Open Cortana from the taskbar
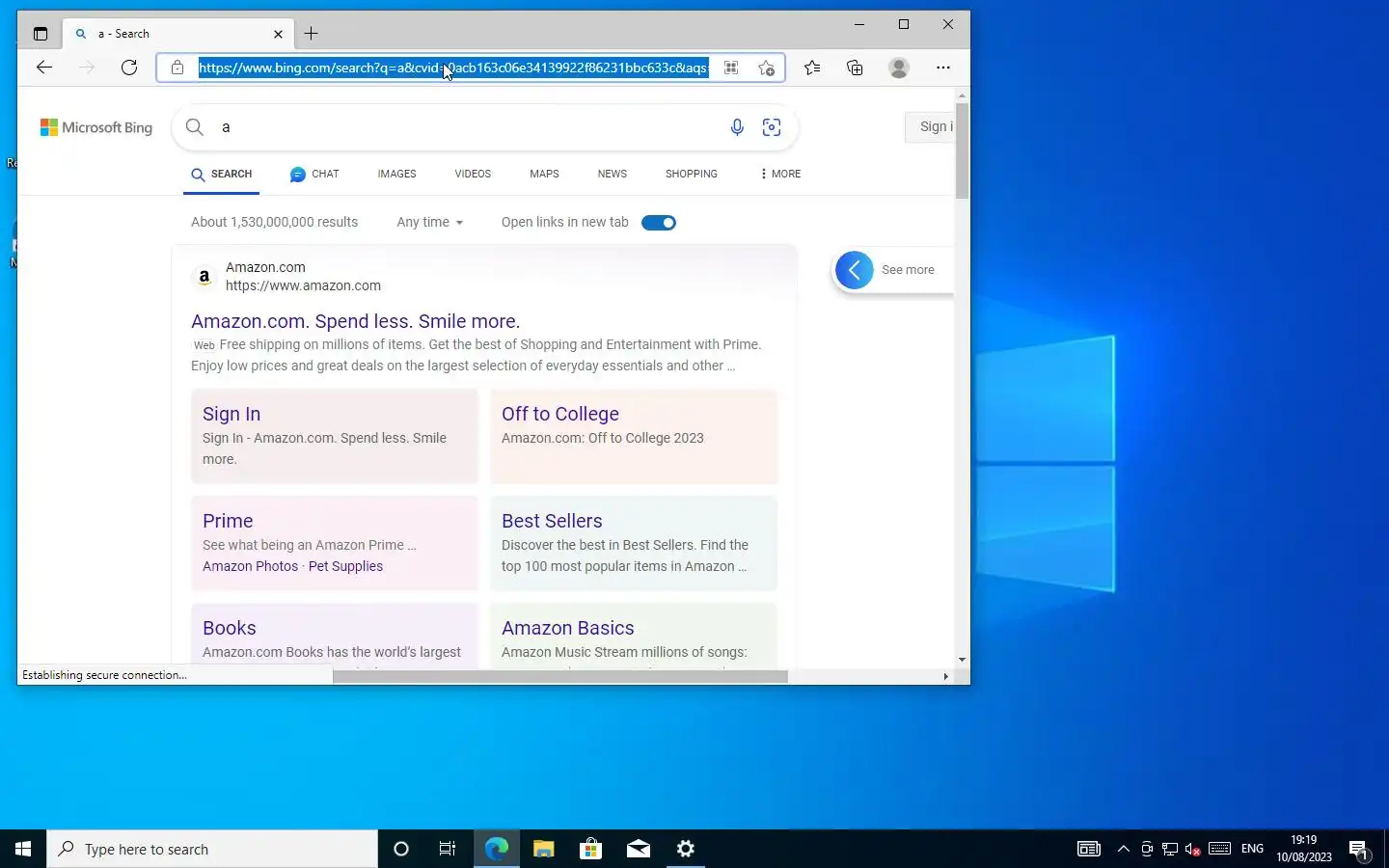The height and width of the screenshot is (868, 1389). pyautogui.click(x=401, y=849)
